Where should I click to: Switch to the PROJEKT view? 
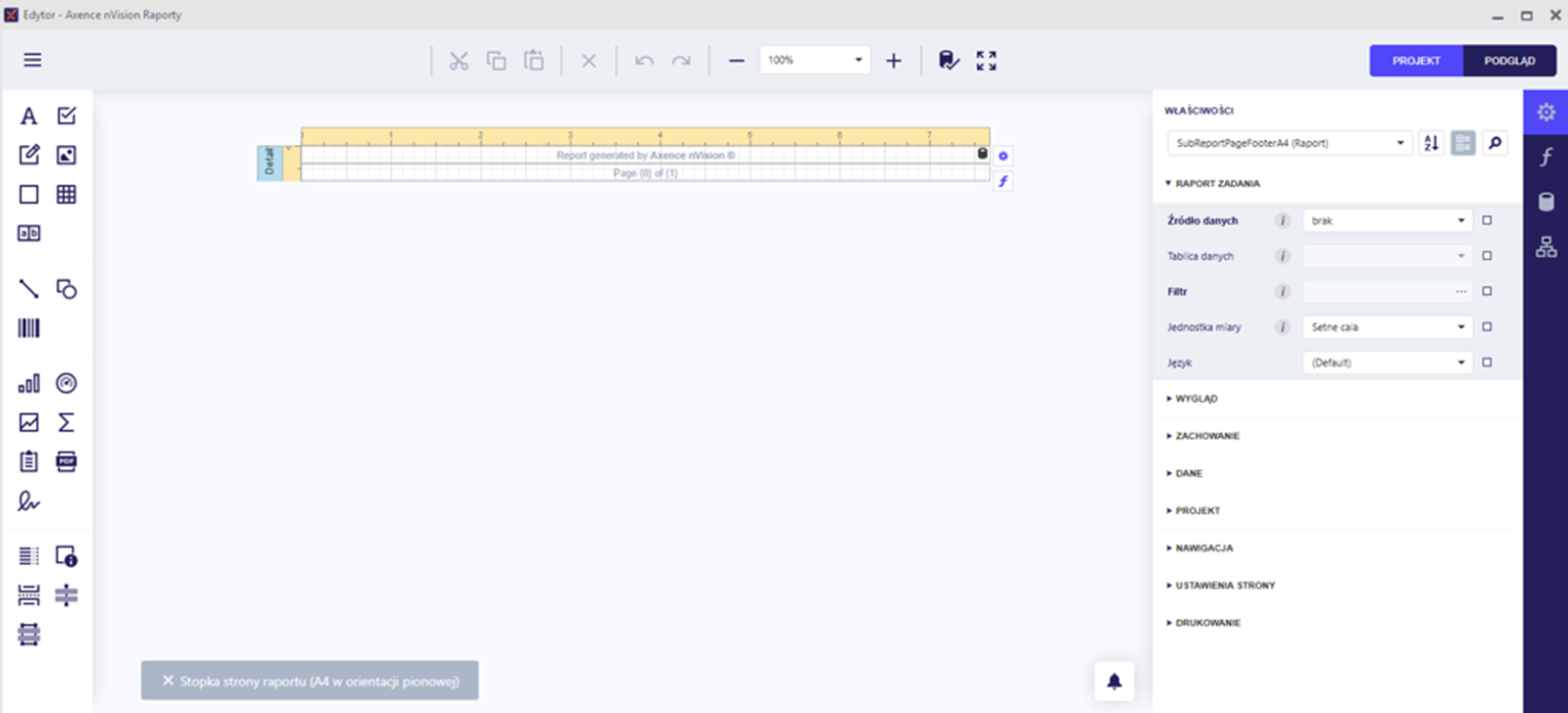coord(1416,61)
